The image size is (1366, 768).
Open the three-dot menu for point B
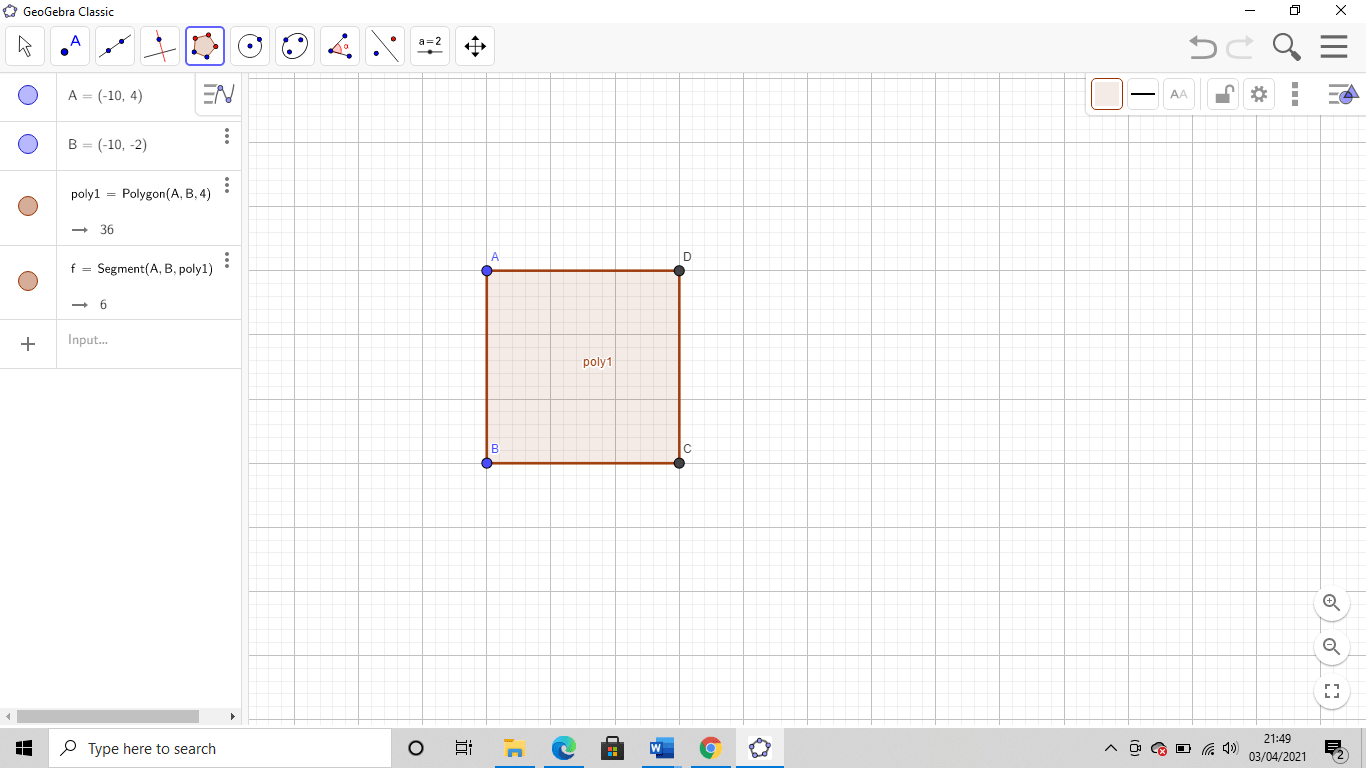(227, 137)
